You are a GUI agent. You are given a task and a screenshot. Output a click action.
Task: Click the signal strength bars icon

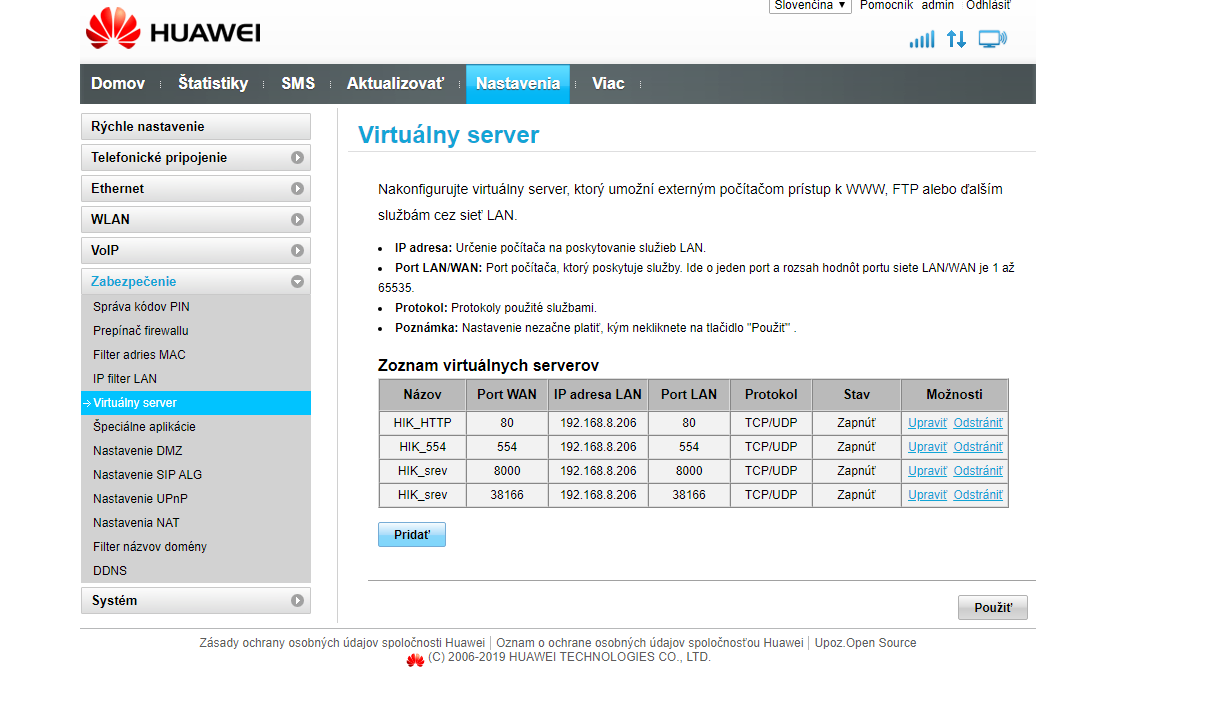tap(921, 39)
